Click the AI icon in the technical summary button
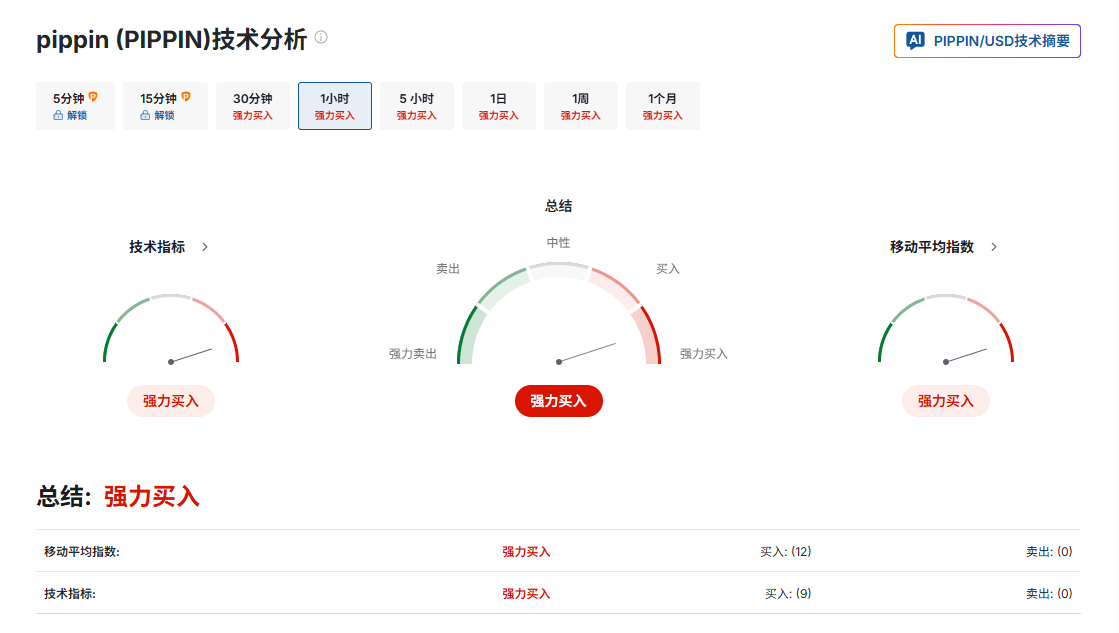Viewport: 1119px width, 633px height. coord(915,41)
